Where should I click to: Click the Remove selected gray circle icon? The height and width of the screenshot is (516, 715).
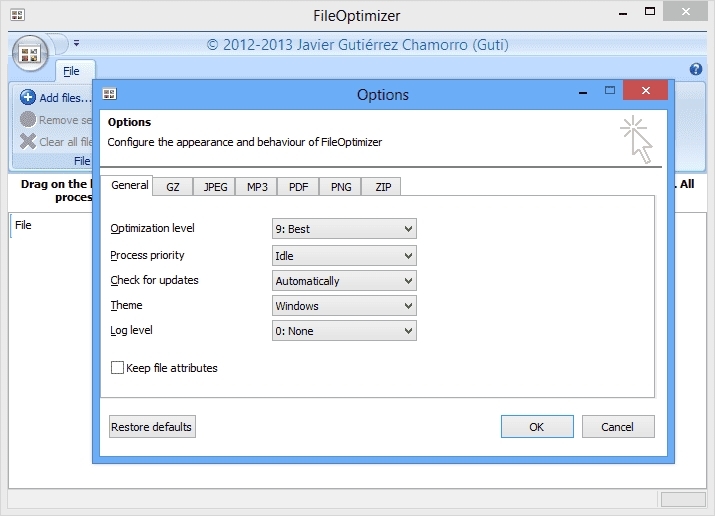(28, 119)
